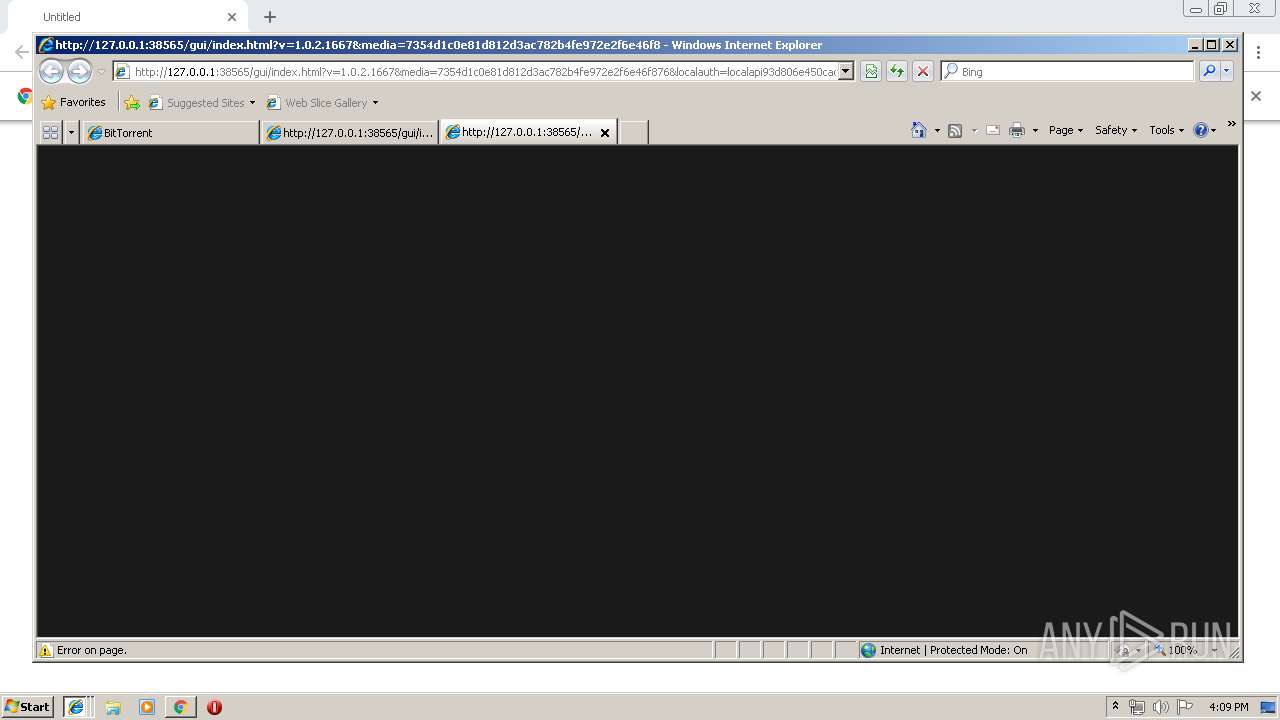Switch to the BitTorrent tab
This screenshot has width=1280, height=720.
point(170,132)
